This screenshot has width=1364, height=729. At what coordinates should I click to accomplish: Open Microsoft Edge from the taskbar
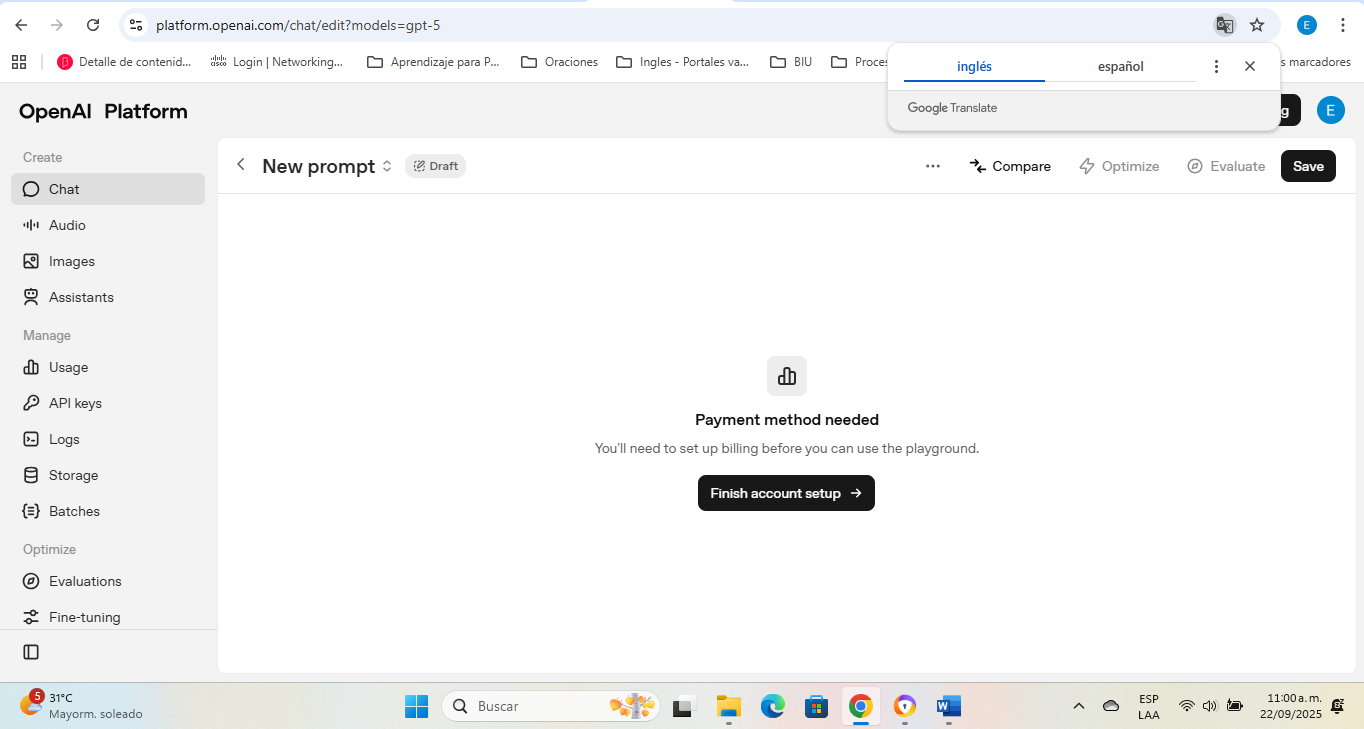pyautogui.click(x=772, y=706)
